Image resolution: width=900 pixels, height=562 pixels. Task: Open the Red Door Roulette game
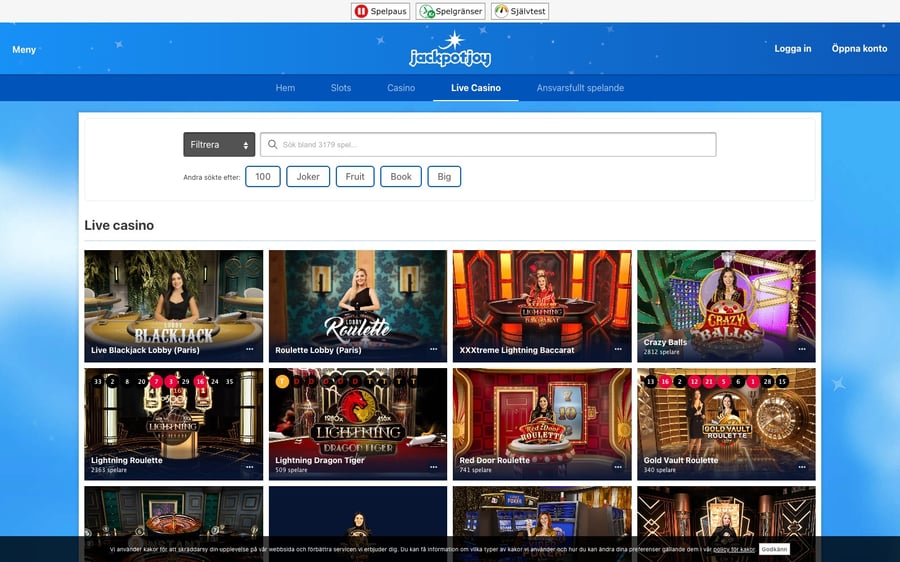point(542,424)
